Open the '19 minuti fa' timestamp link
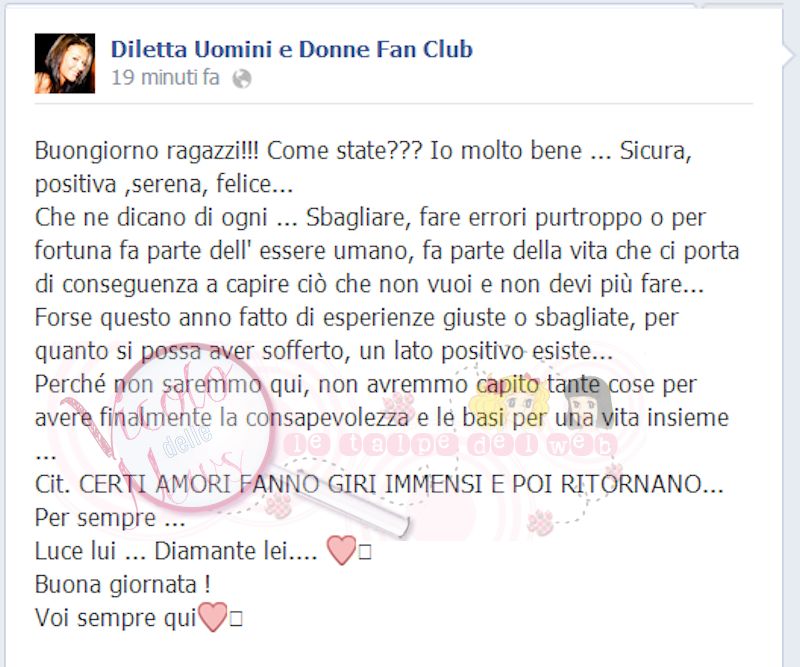This screenshot has width=800, height=667. [165, 78]
